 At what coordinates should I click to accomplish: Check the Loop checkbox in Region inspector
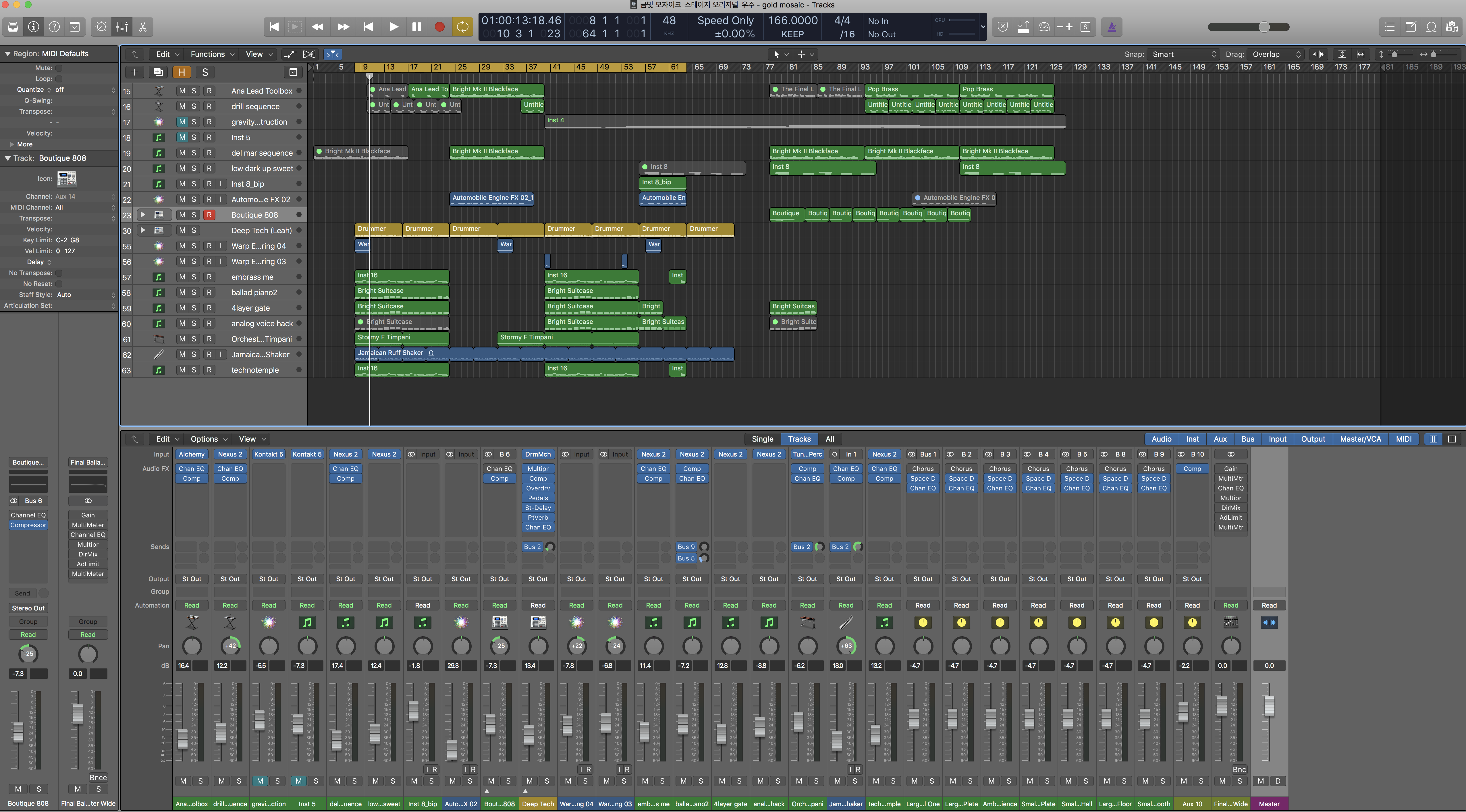click(59, 78)
